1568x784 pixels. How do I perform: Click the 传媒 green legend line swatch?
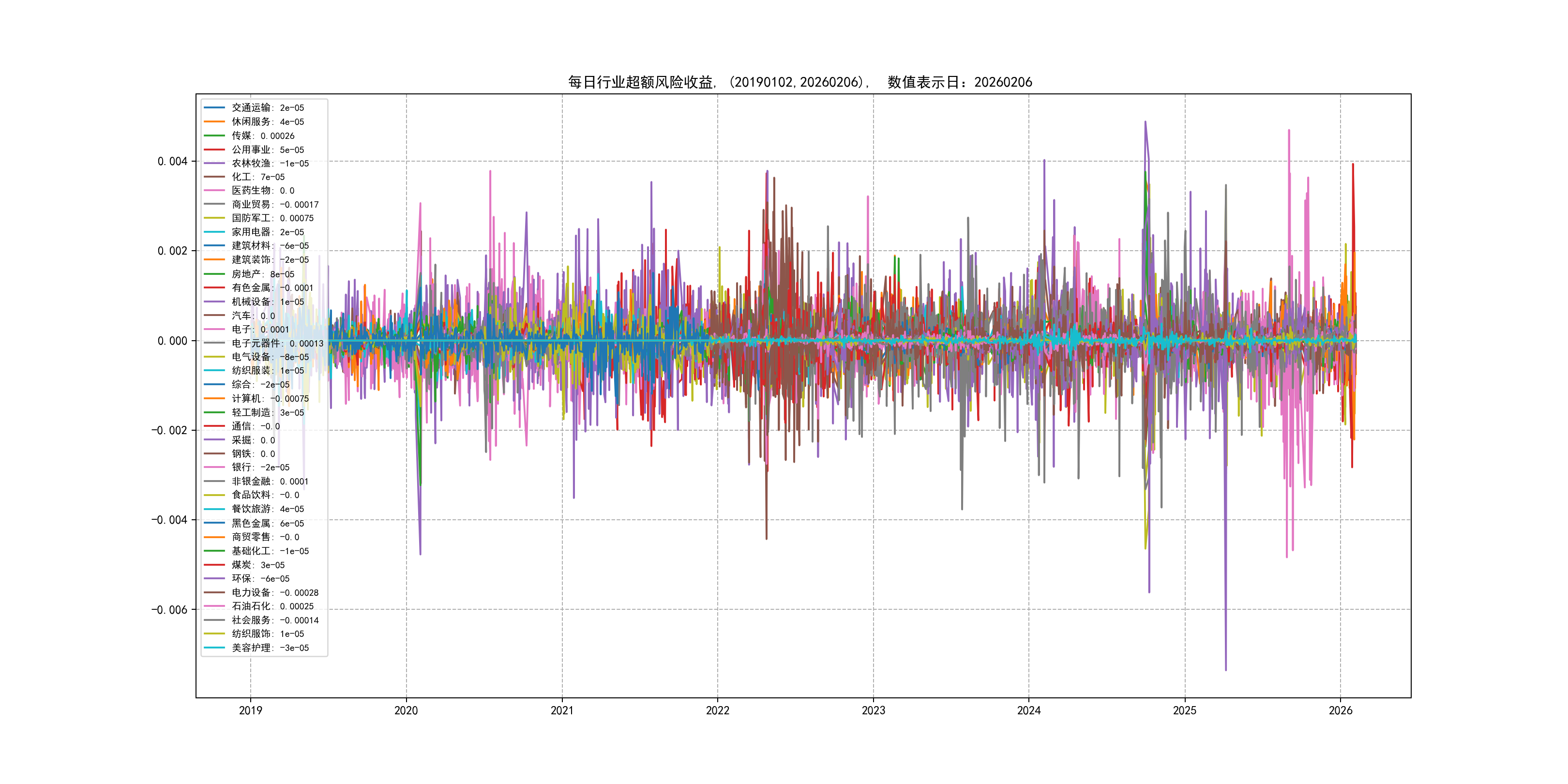pyautogui.click(x=214, y=136)
